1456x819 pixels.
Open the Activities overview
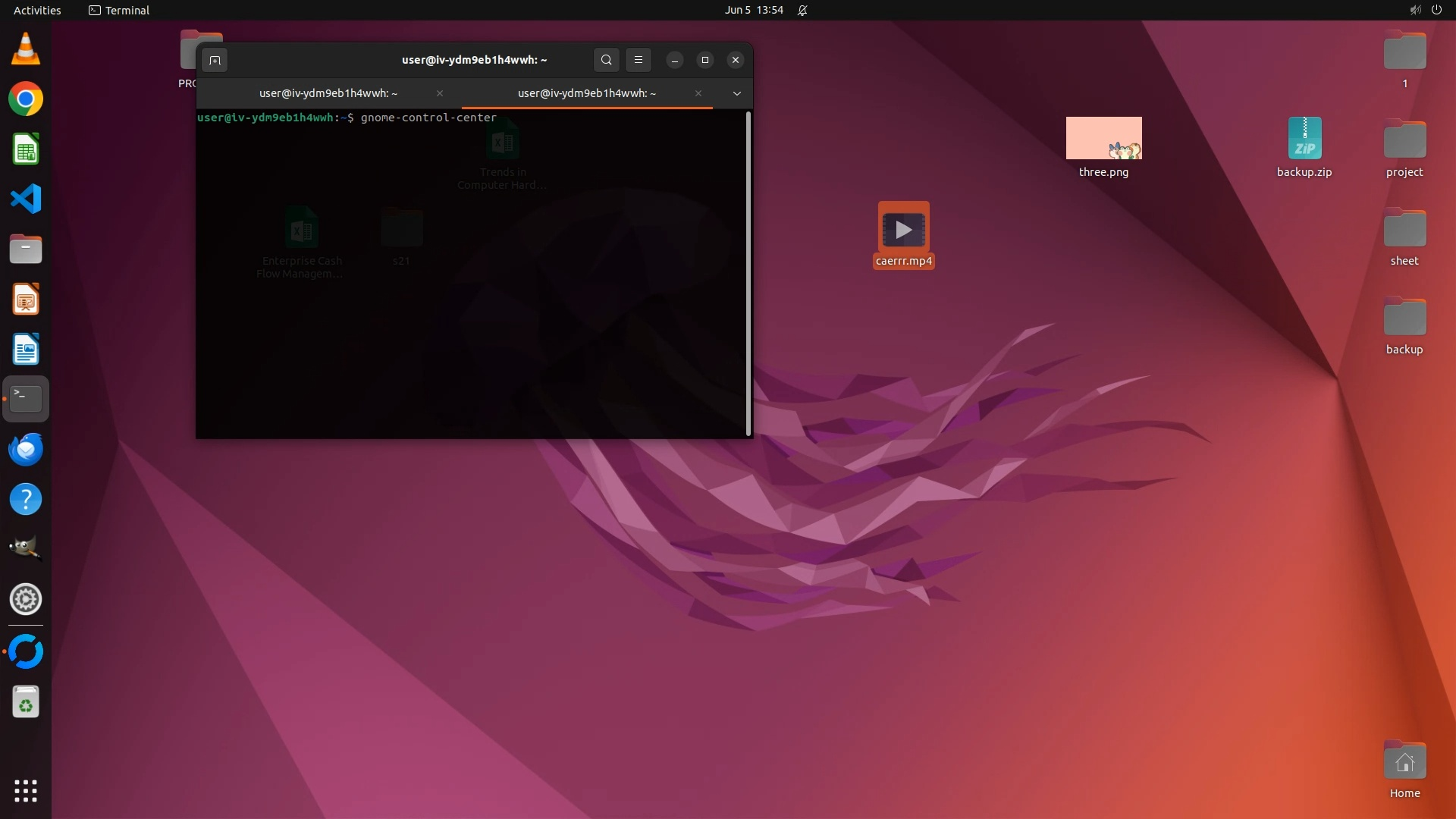[37, 11]
